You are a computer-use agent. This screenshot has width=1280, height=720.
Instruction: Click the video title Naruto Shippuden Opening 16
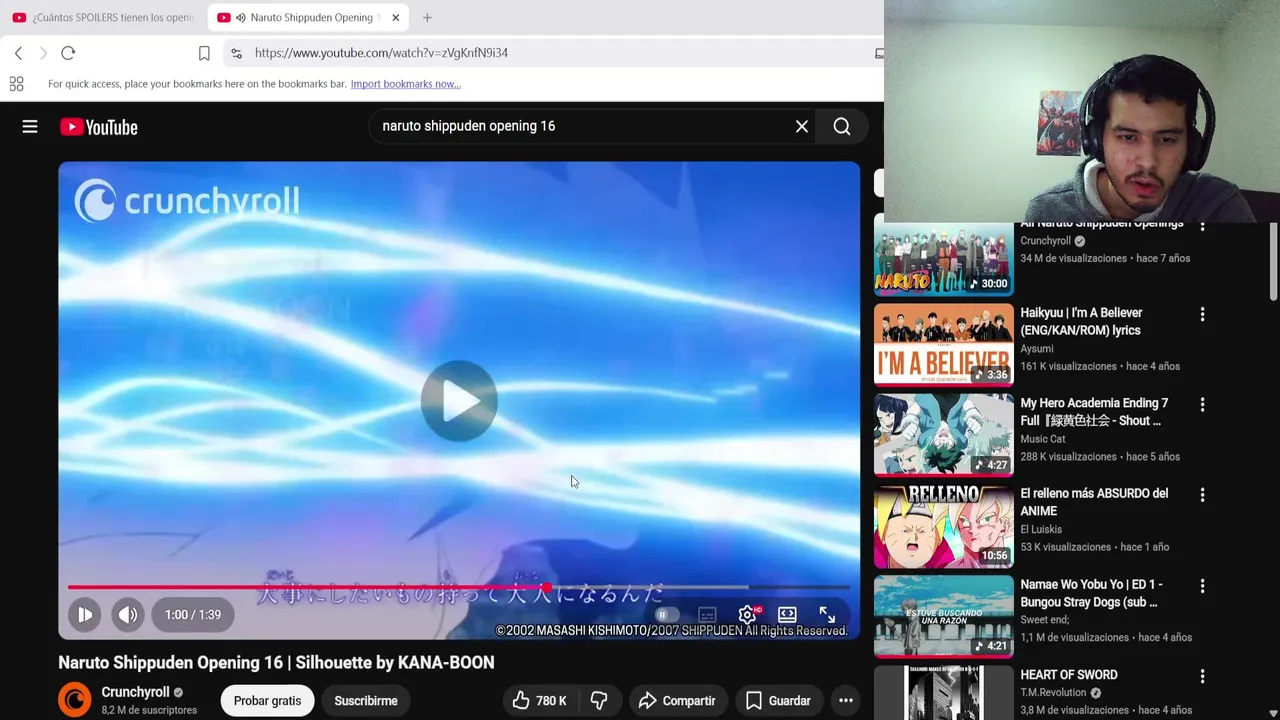coord(276,662)
